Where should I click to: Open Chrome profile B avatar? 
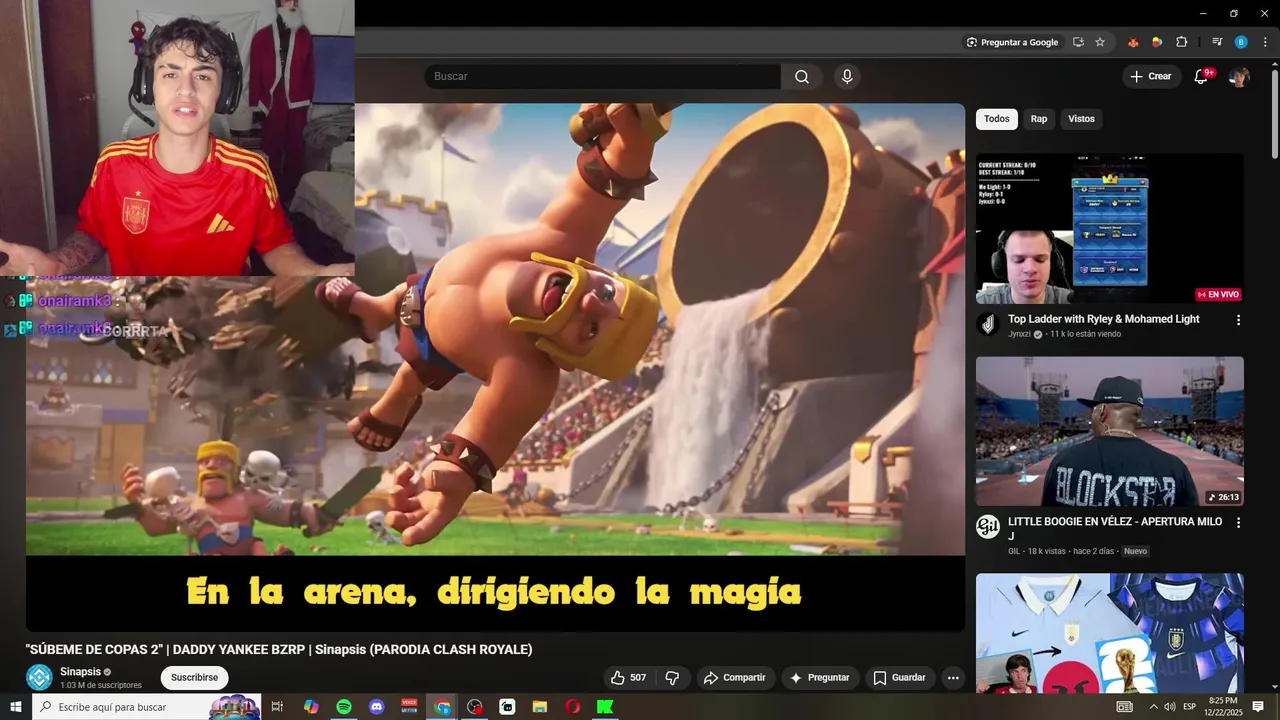point(1241,42)
